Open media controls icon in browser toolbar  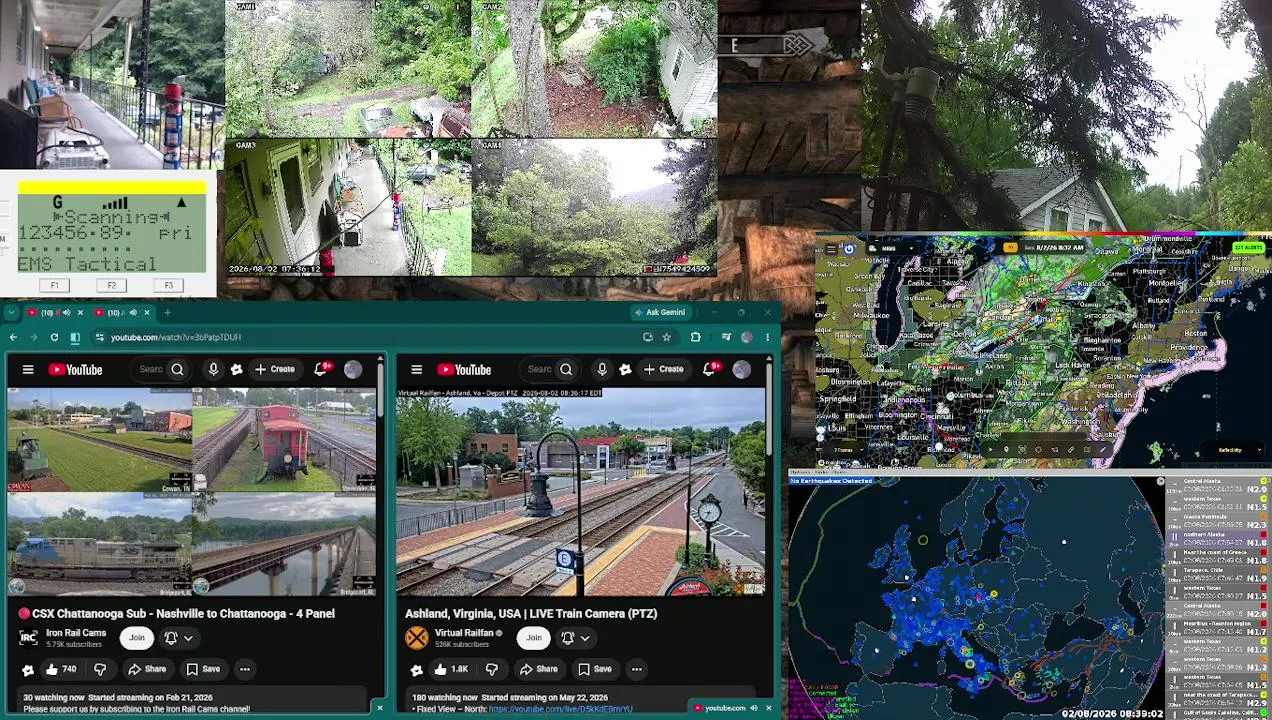[726, 337]
